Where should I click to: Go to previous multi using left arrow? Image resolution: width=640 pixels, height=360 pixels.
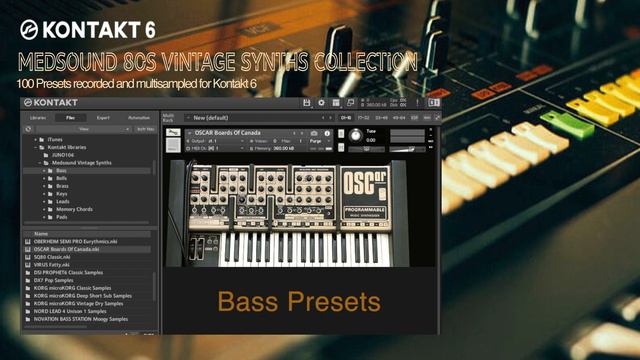click(323, 118)
